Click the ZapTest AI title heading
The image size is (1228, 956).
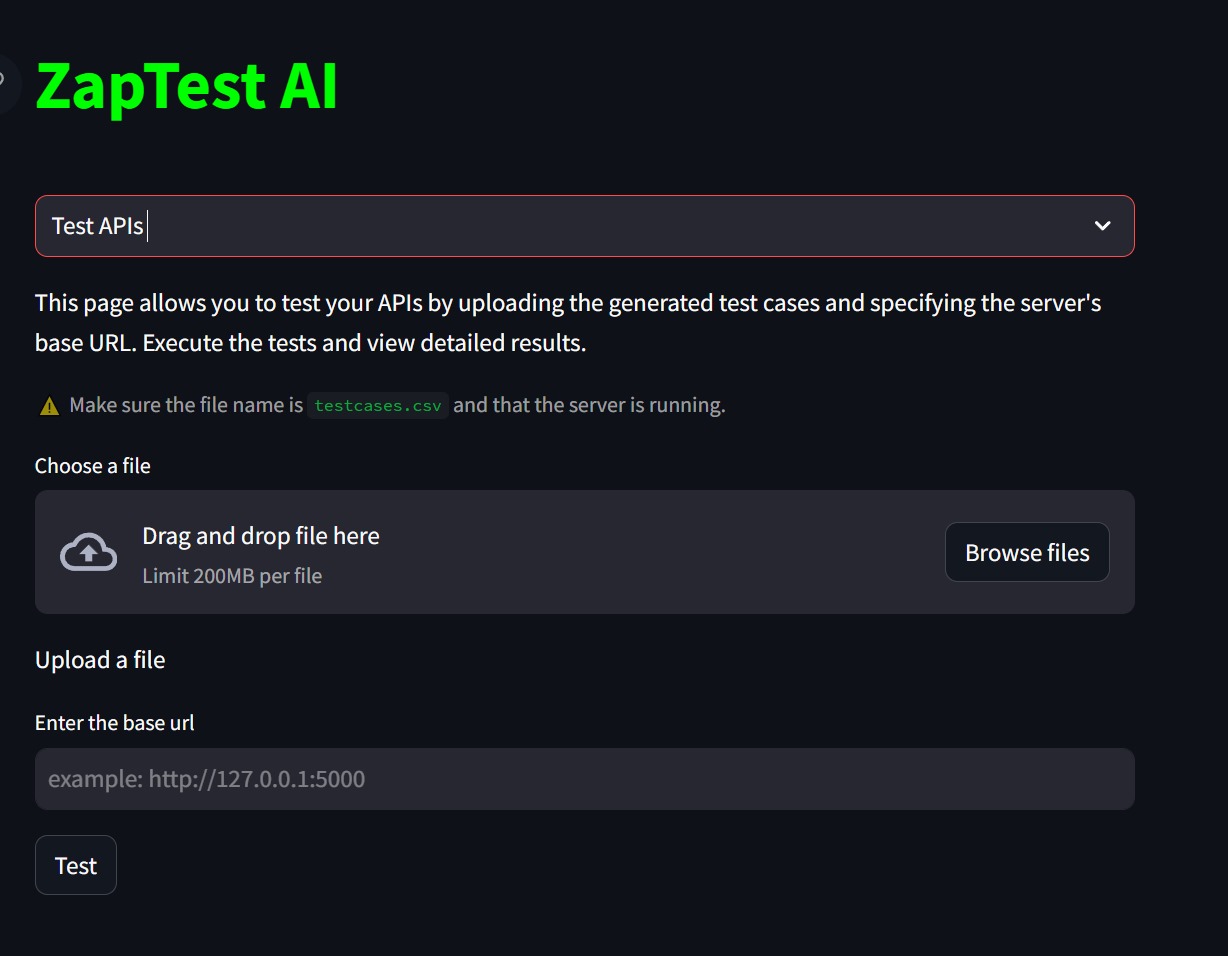pyautogui.click(x=187, y=86)
